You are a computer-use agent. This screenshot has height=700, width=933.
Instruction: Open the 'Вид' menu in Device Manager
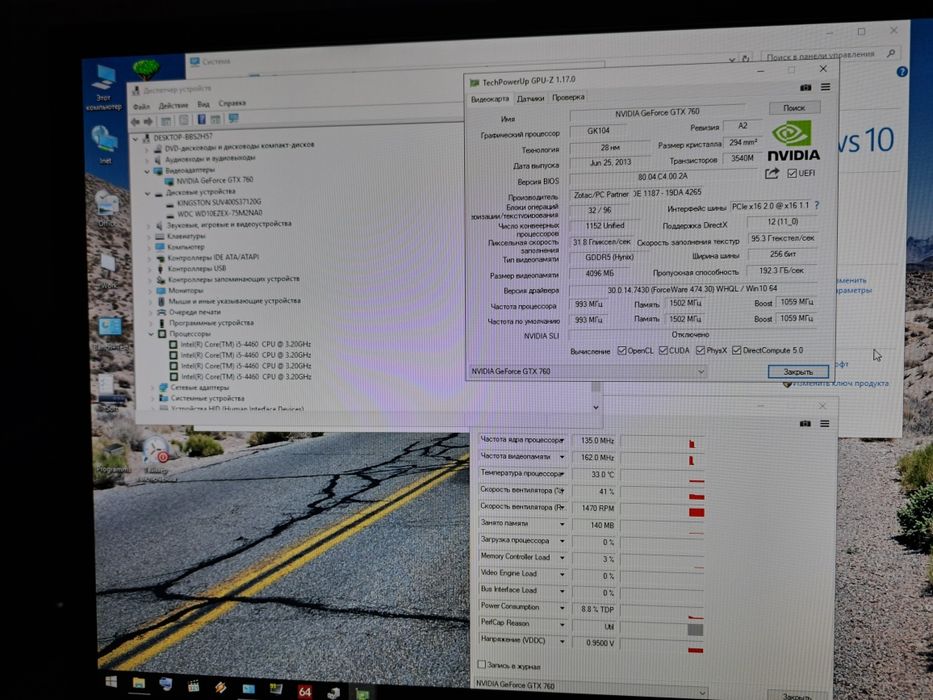click(203, 104)
